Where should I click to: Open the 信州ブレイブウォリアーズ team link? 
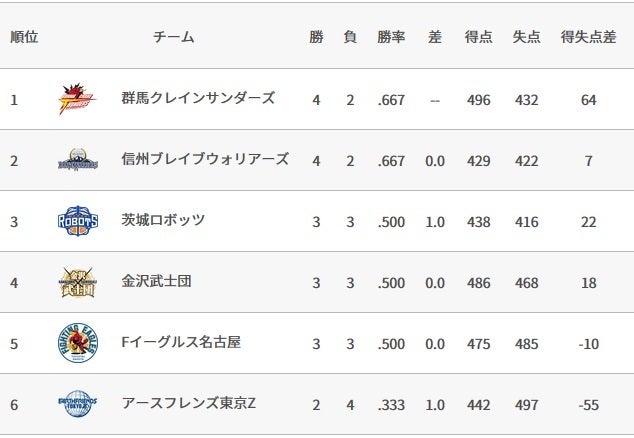[x=205, y=159]
